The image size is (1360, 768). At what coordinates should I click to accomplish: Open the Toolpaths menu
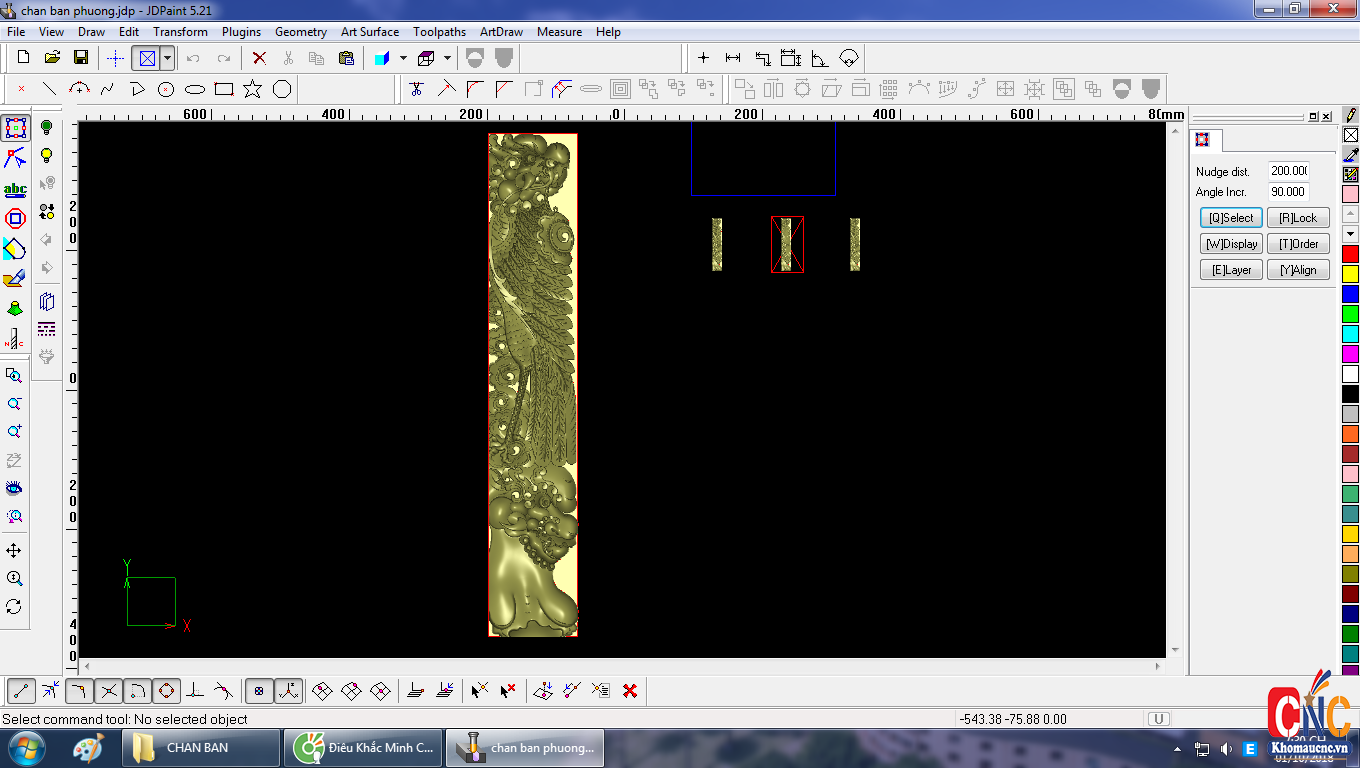tap(439, 32)
